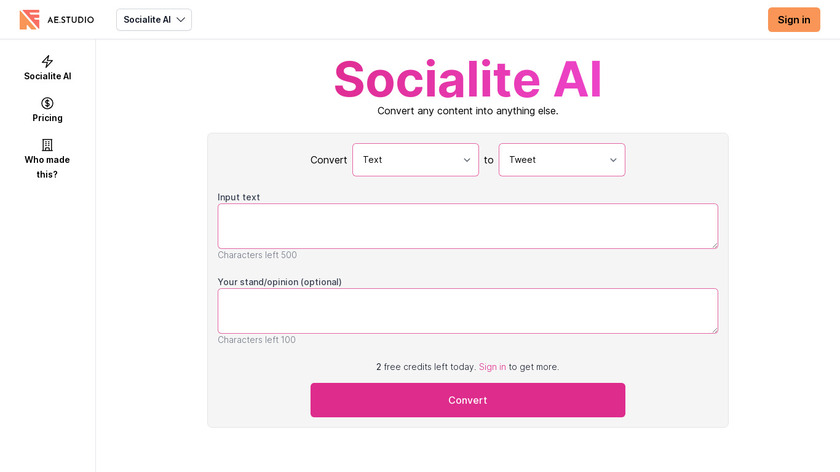Follow the Sign in link near credits
Image resolution: width=840 pixels, height=472 pixels.
click(492, 367)
